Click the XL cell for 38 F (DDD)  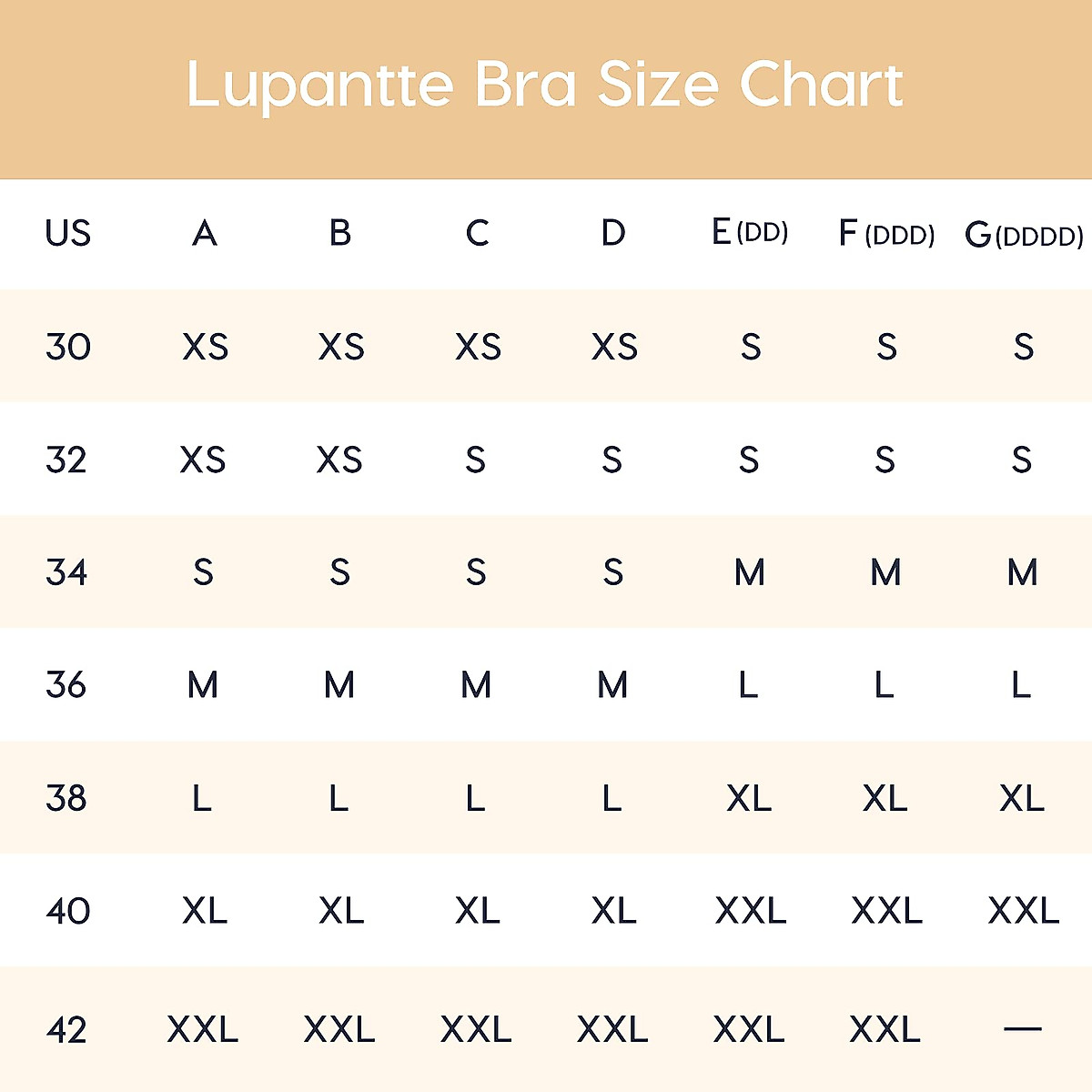pos(885,798)
